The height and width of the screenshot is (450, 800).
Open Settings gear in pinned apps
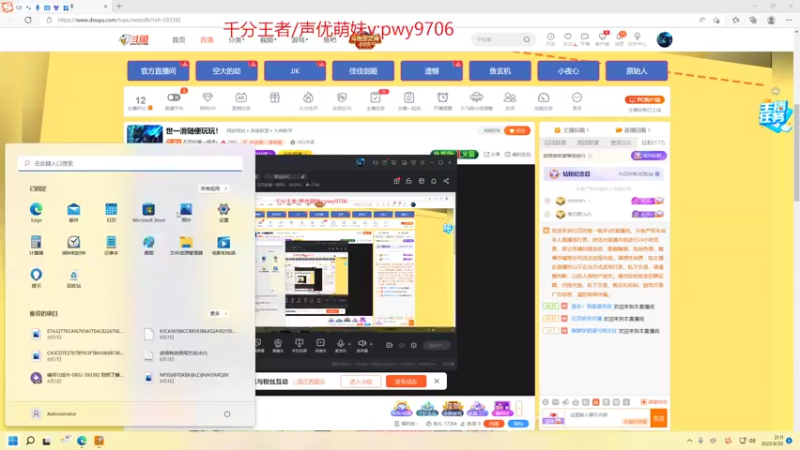point(223,212)
